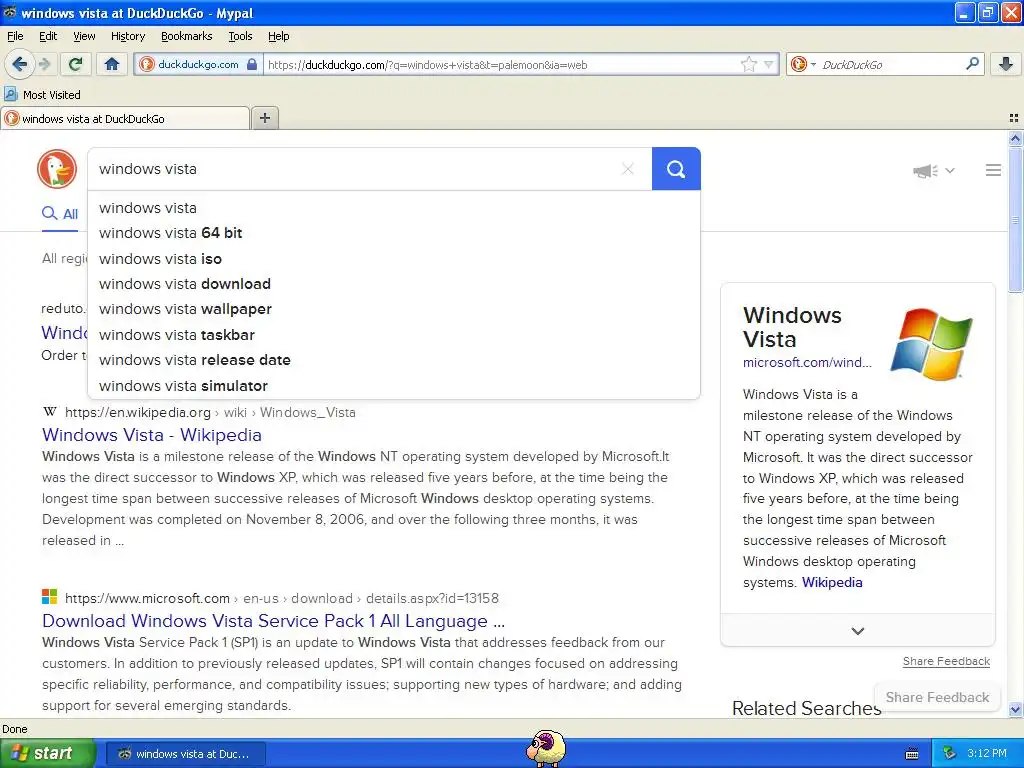Open the Windows Start menu
The width and height of the screenshot is (1024, 768).
47,754
